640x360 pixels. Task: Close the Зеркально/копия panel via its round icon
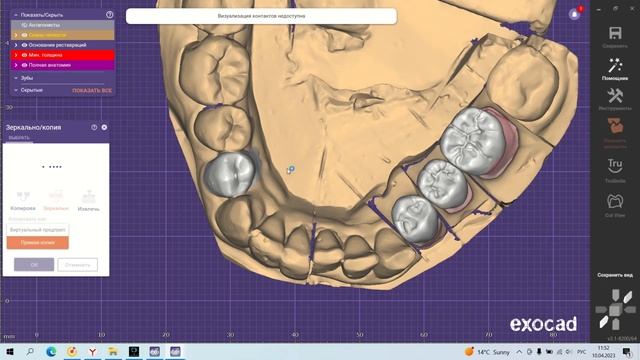click(104, 127)
